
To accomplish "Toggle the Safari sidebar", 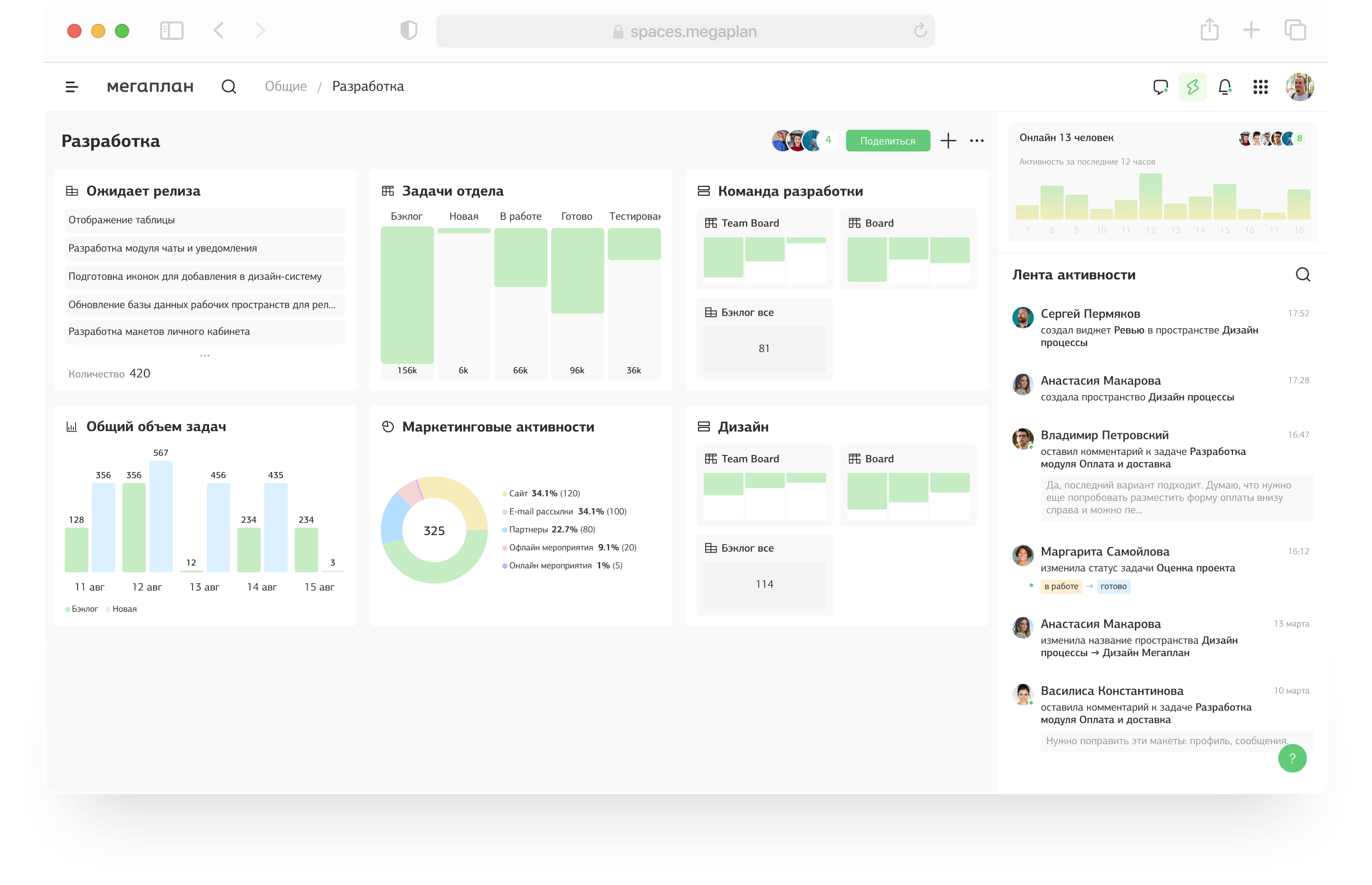I will [171, 31].
